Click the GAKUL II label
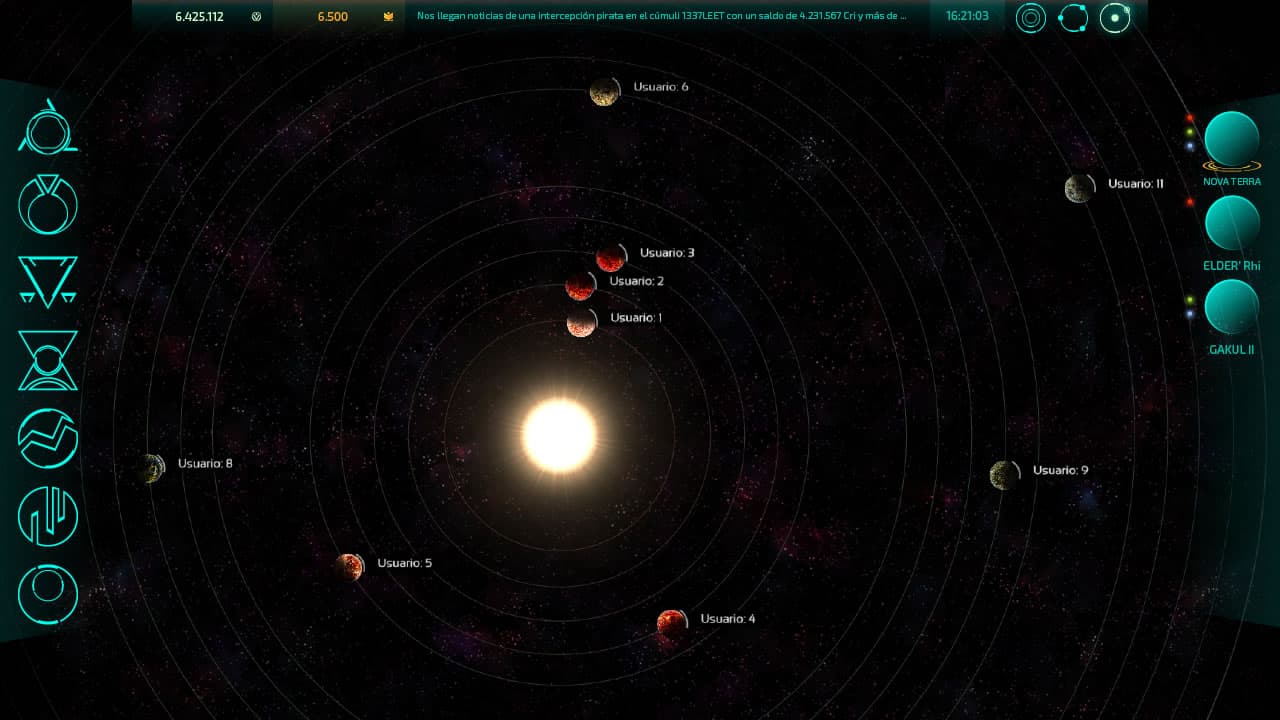 (1231, 350)
